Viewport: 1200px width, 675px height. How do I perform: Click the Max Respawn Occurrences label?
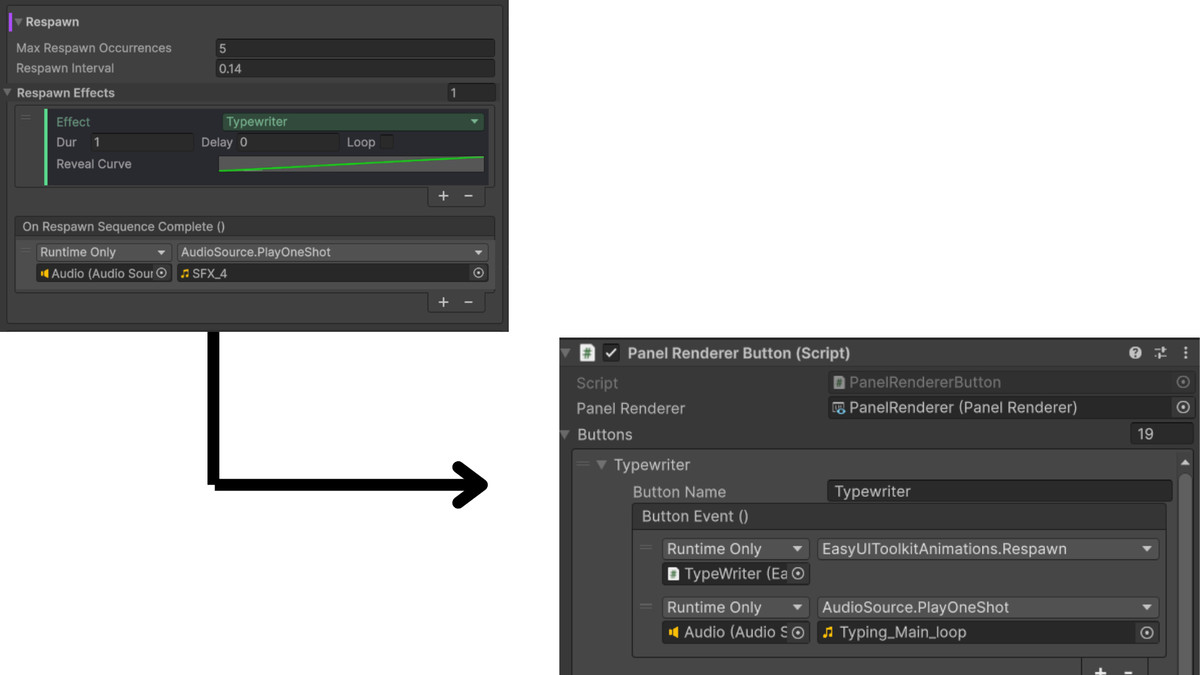pos(94,48)
